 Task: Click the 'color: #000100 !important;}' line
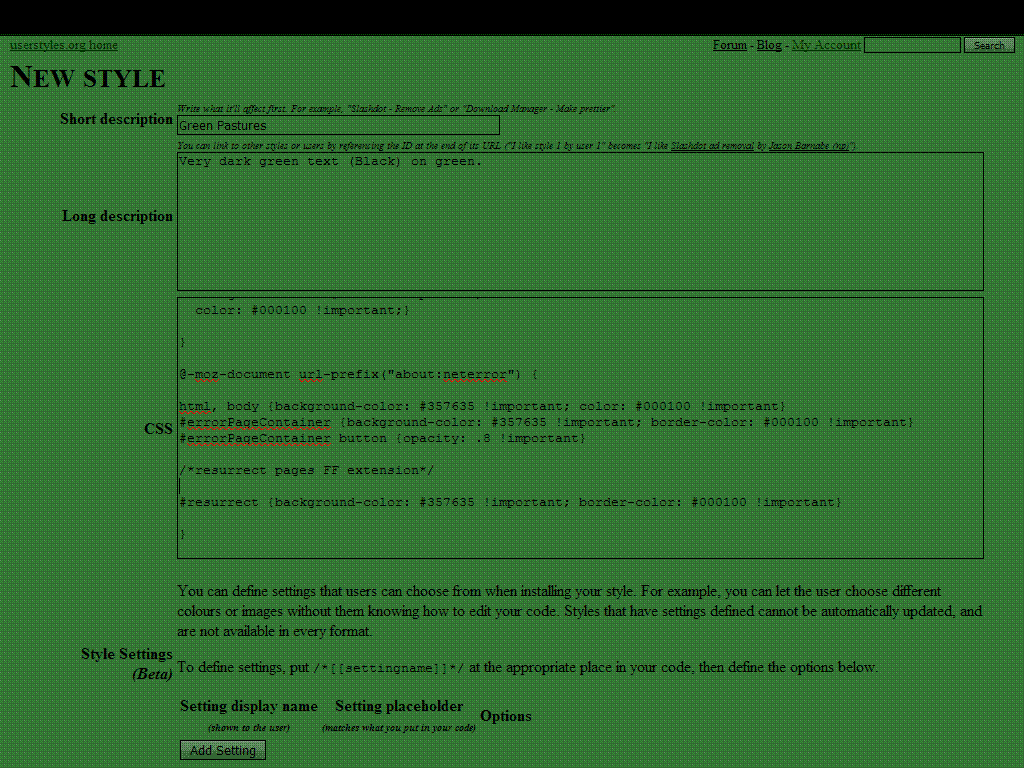302,310
